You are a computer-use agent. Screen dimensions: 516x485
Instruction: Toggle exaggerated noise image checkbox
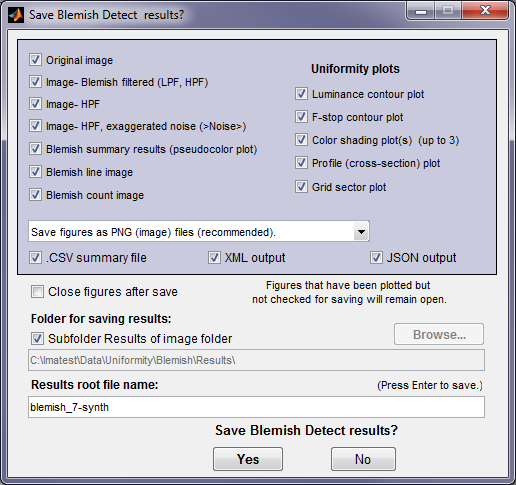(35, 126)
